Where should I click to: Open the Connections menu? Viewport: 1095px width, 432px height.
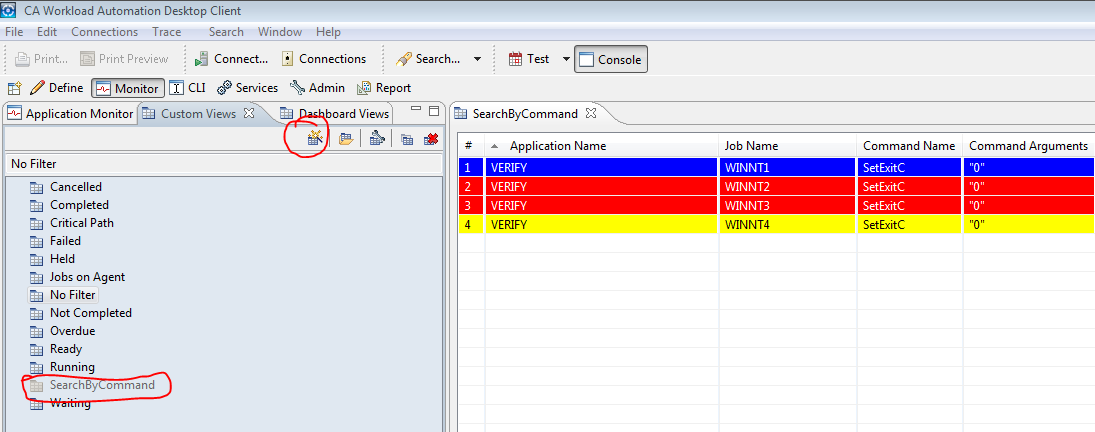tap(105, 32)
